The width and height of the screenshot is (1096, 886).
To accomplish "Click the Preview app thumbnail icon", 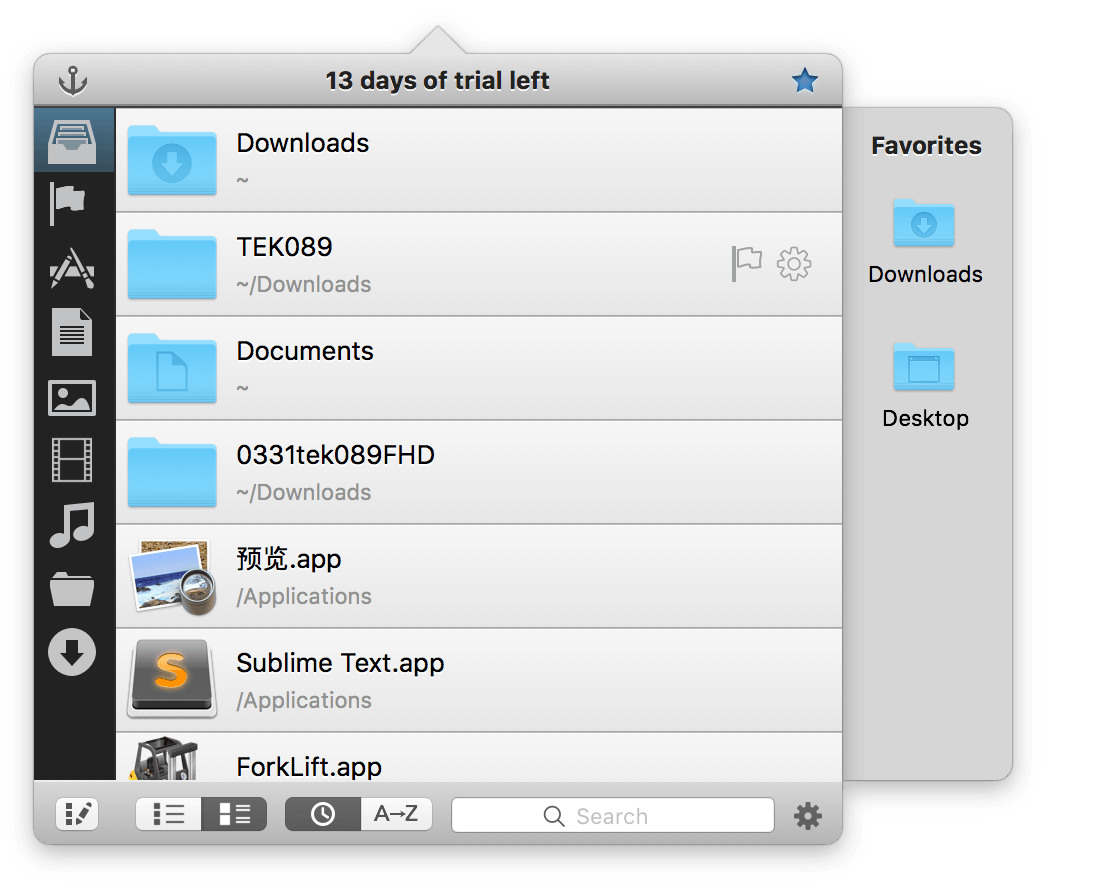I will tap(173, 577).
